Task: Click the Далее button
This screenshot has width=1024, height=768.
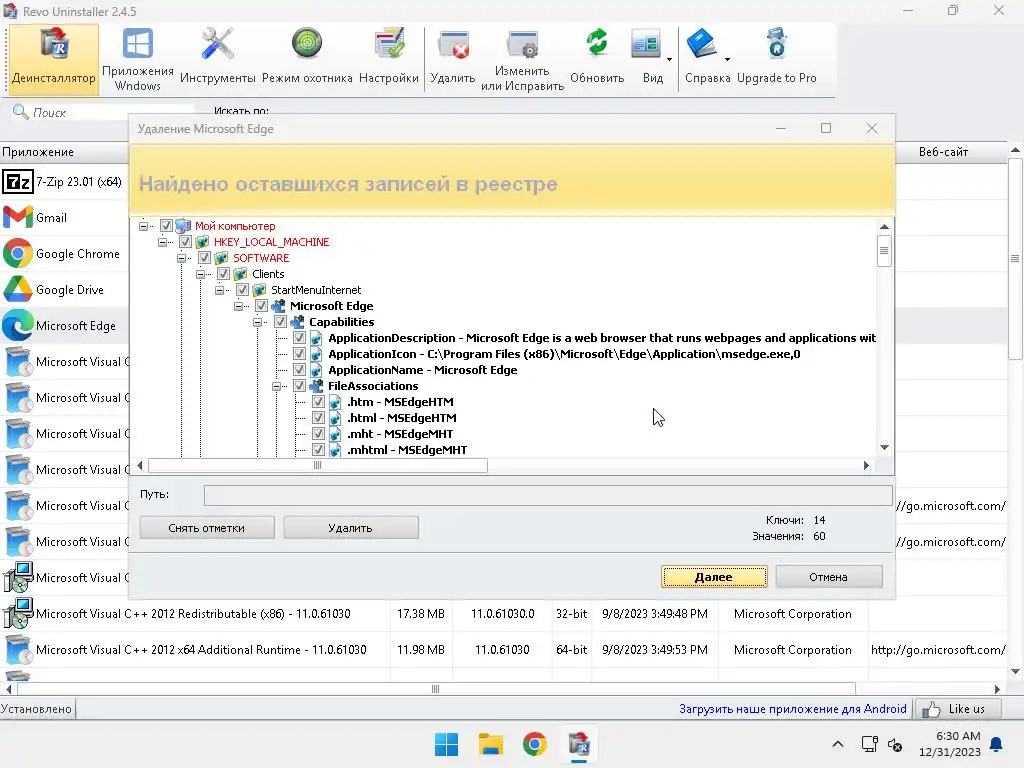Action: pos(714,577)
